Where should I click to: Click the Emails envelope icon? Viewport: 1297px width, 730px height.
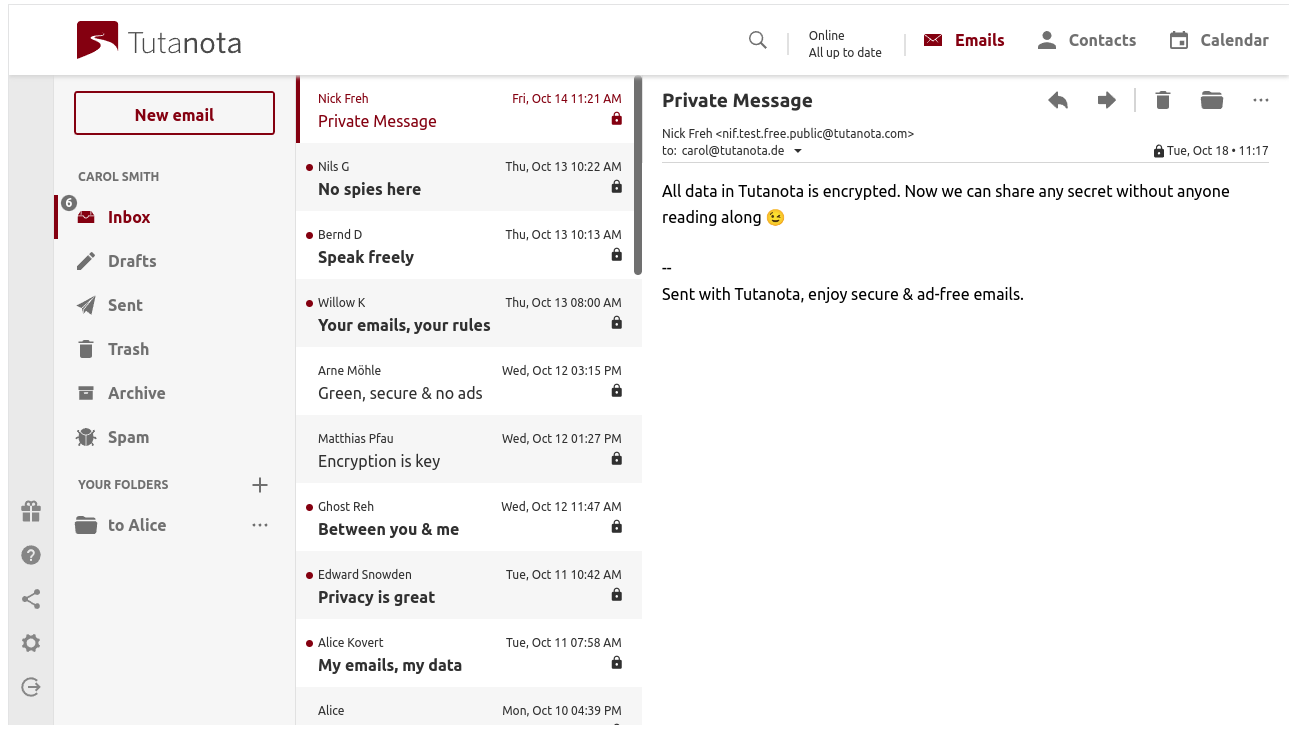(x=933, y=40)
